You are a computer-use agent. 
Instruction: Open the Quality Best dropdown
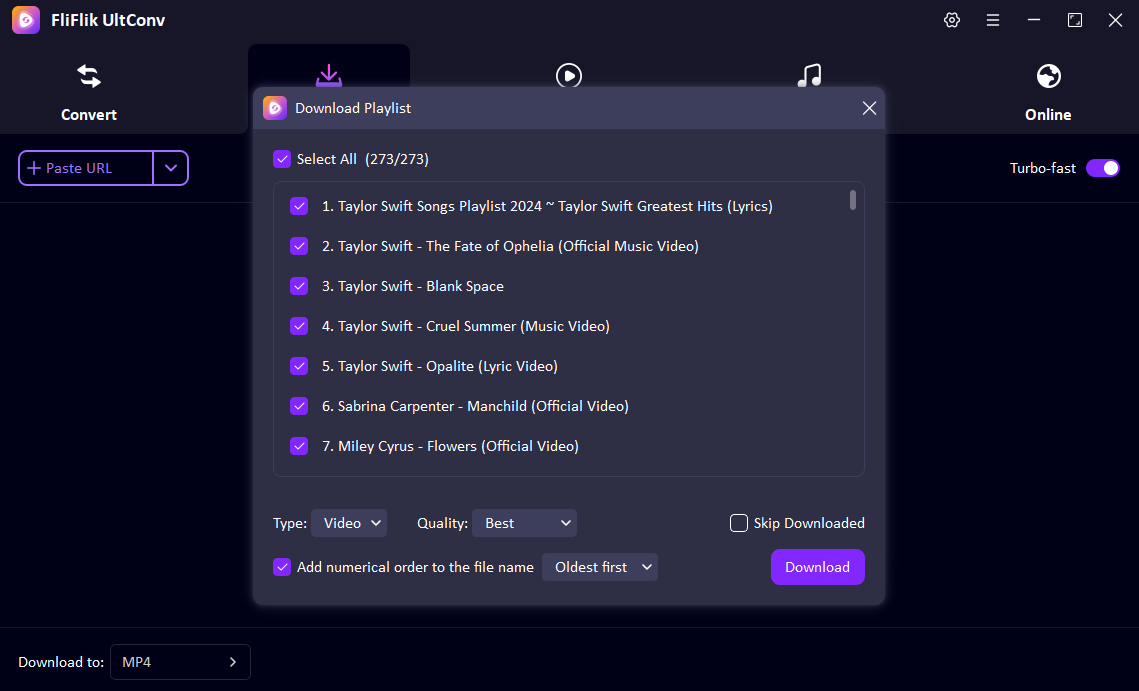[524, 523]
